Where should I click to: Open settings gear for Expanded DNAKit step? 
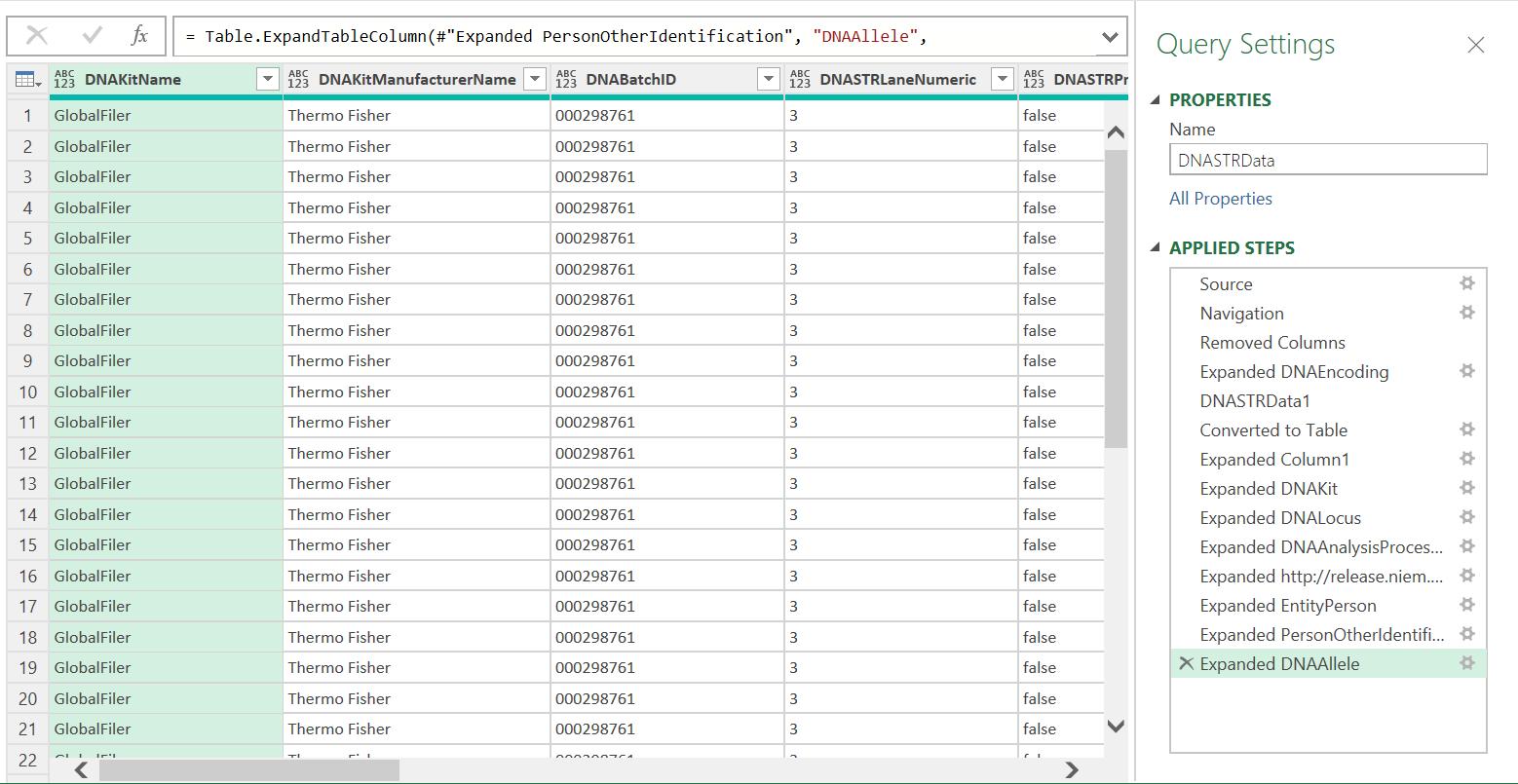tap(1466, 488)
